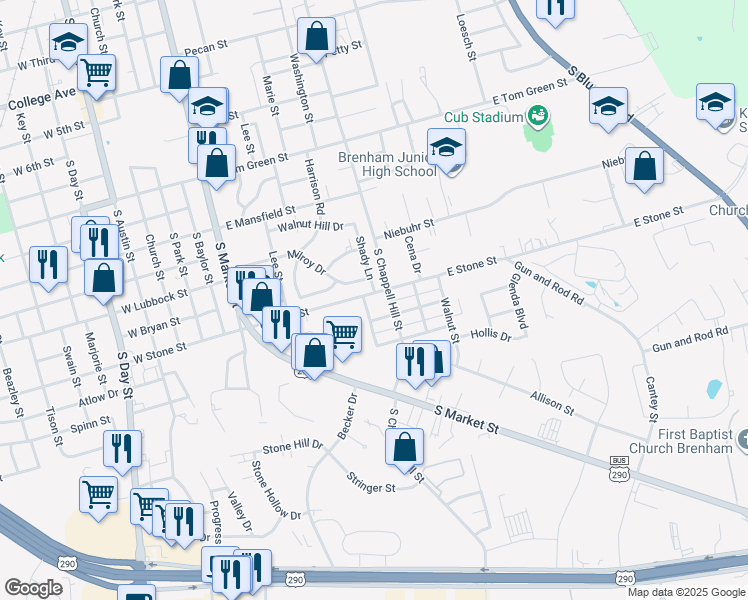Open the Cub Stadium green marker

538,116
